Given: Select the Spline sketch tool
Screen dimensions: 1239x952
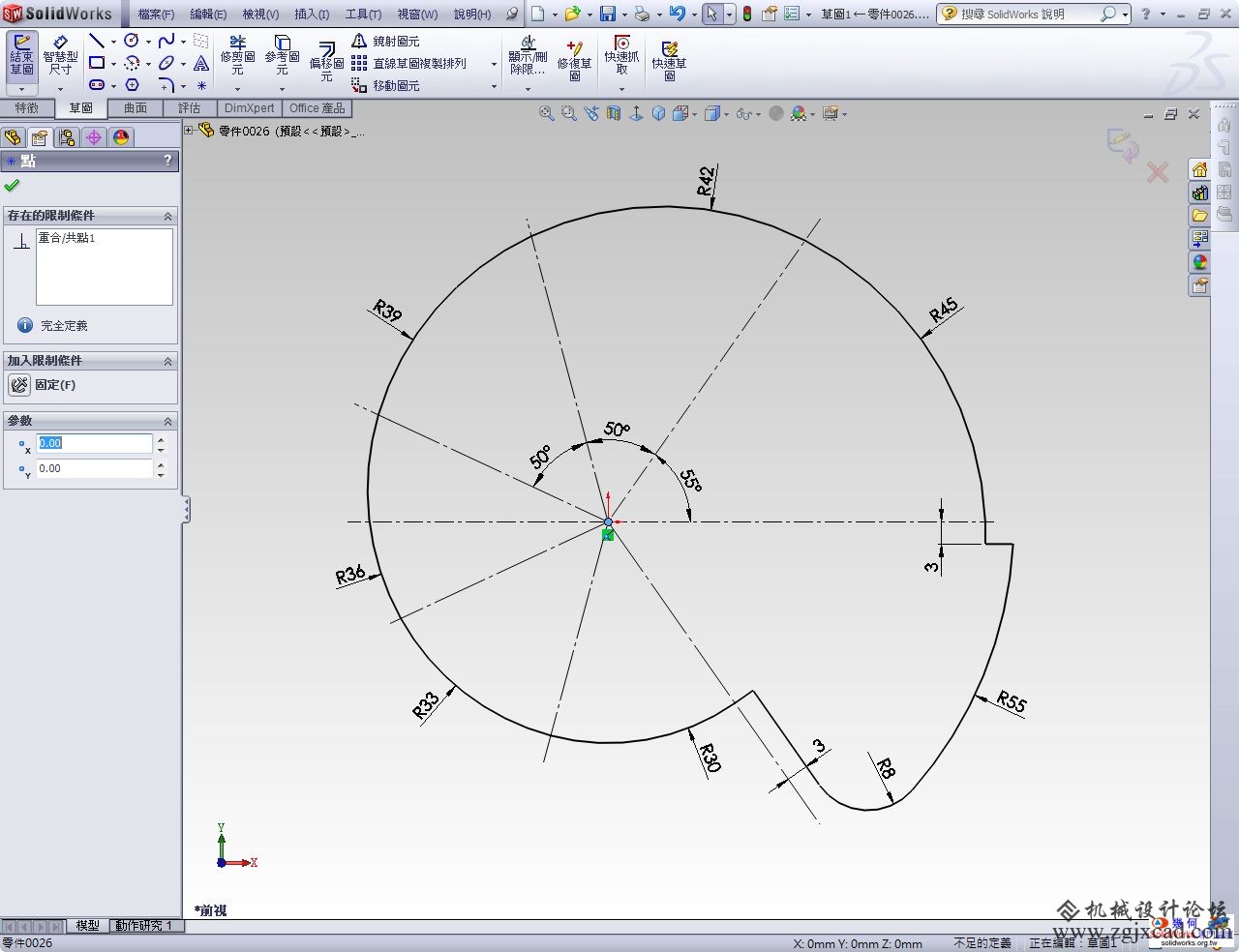Looking at the screenshot, I should [x=166, y=41].
